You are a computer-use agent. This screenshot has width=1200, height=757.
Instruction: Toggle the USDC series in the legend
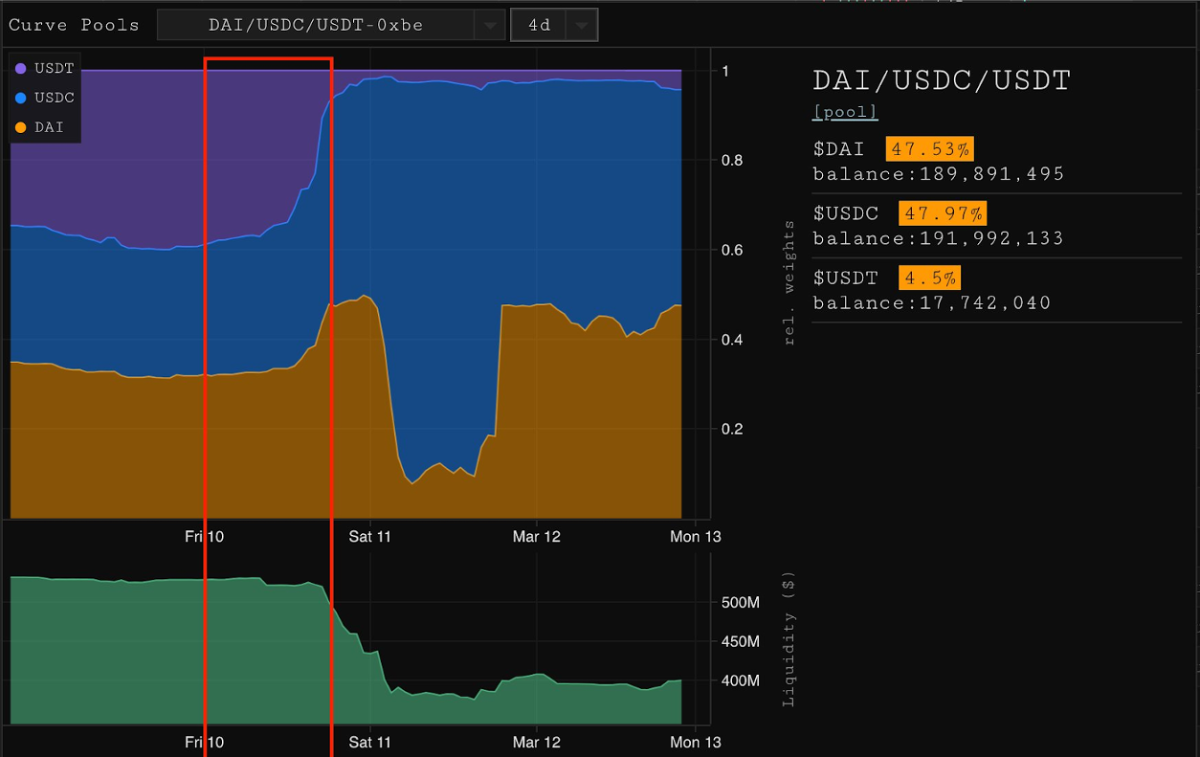tap(45, 98)
